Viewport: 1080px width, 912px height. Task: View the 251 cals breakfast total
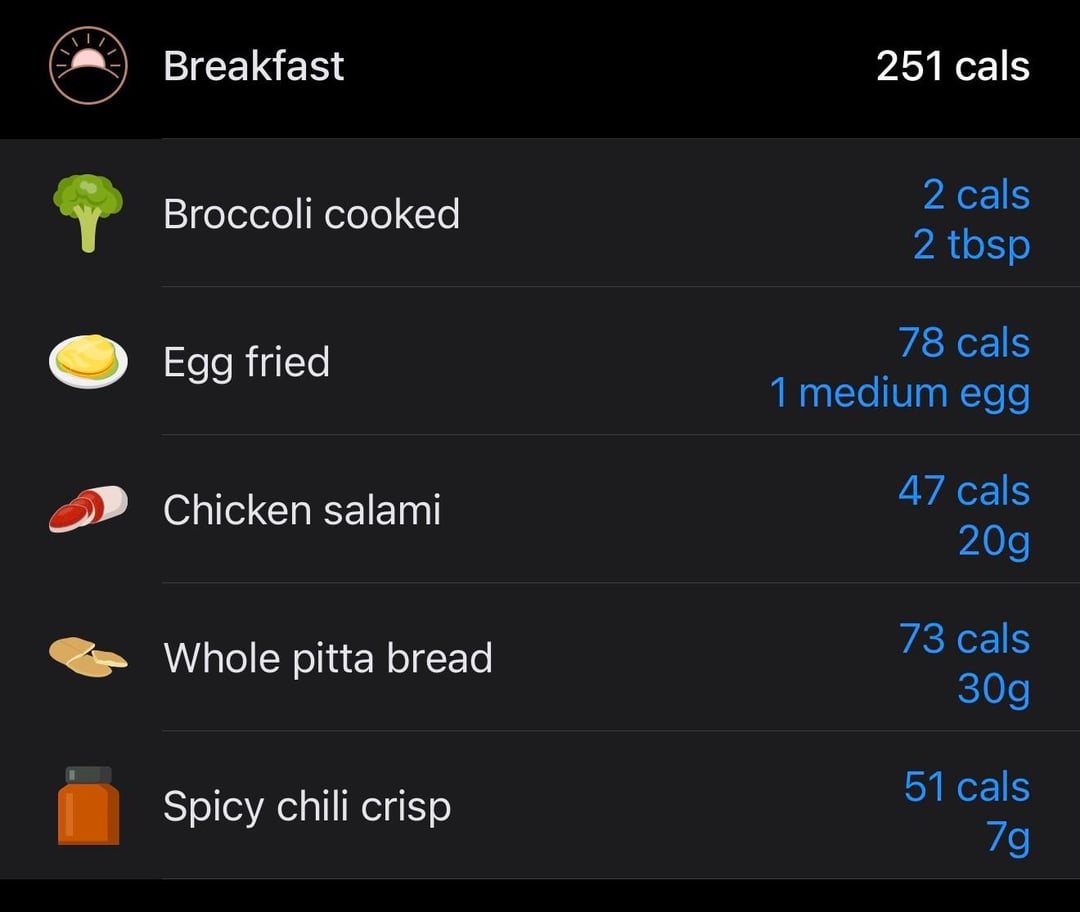952,66
